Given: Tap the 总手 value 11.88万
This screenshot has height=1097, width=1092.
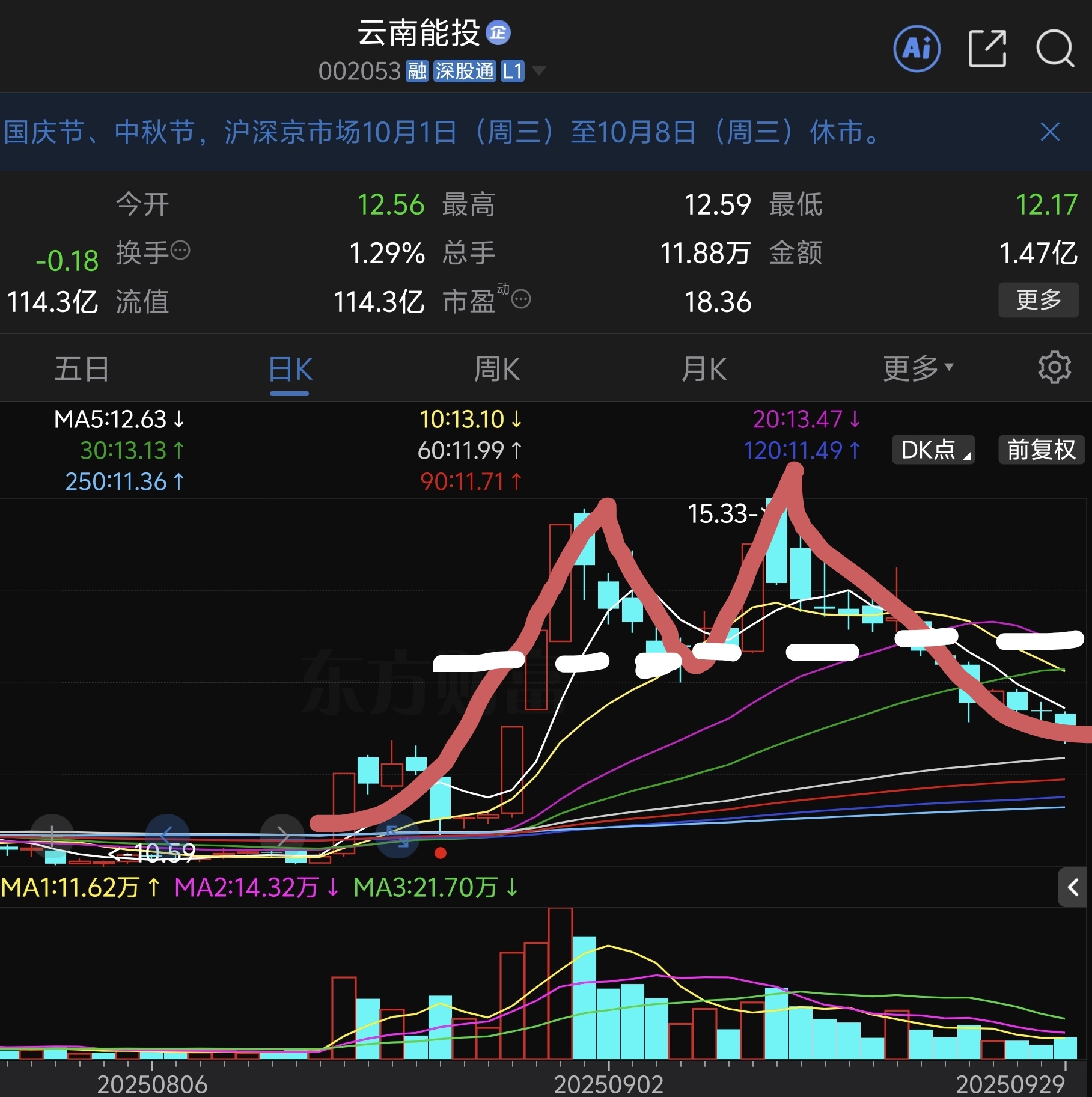Looking at the screenshot, I should tap(706, 253).
